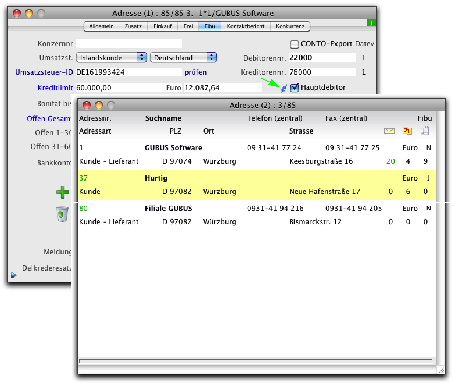
Task: Click the Adressnr. column header
Action: [95, 118]
